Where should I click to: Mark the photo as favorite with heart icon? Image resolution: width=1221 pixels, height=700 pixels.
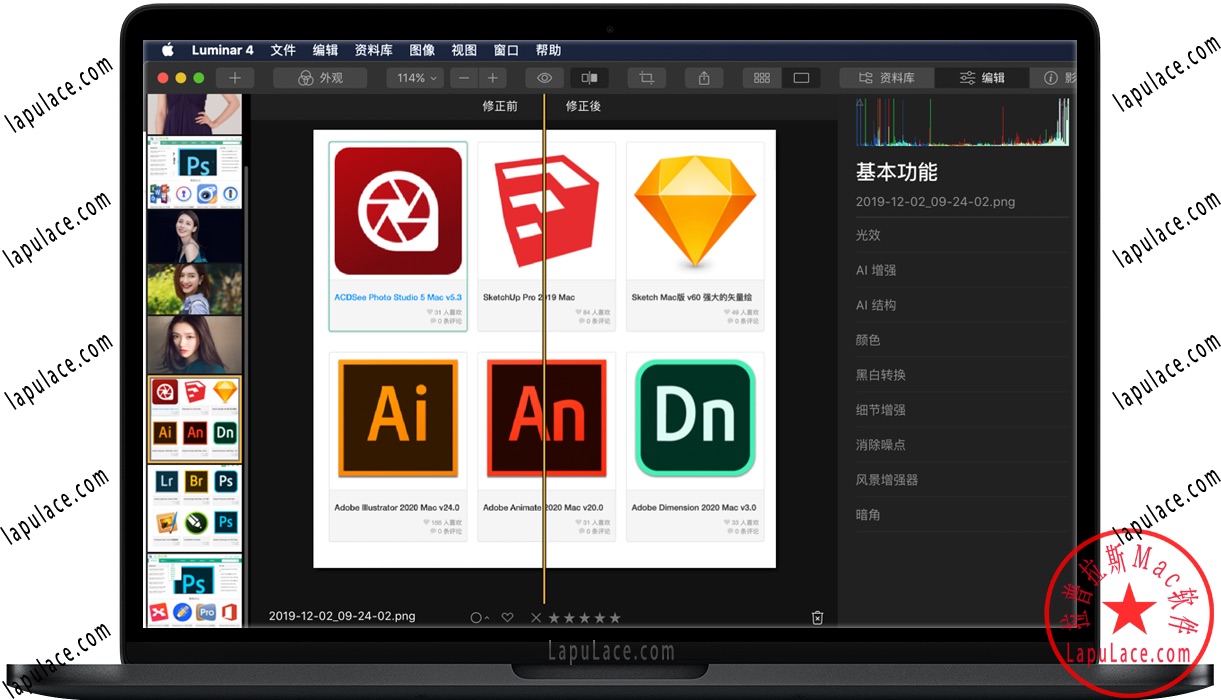[x=507, y=617]
